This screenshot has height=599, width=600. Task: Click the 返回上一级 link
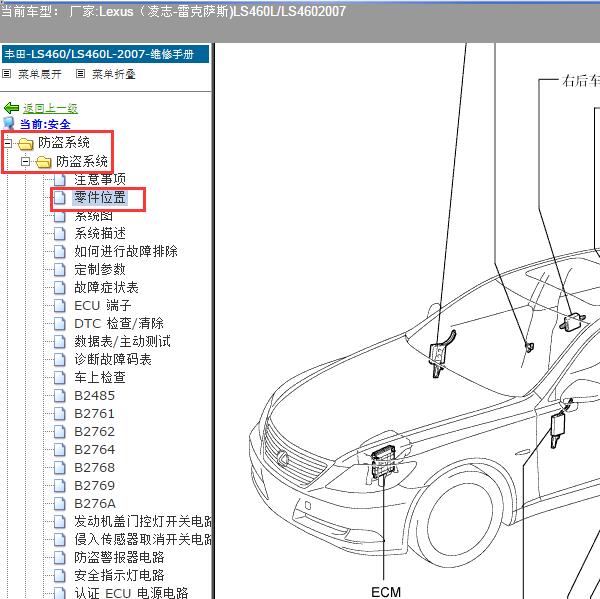click(x=50, y=108)
